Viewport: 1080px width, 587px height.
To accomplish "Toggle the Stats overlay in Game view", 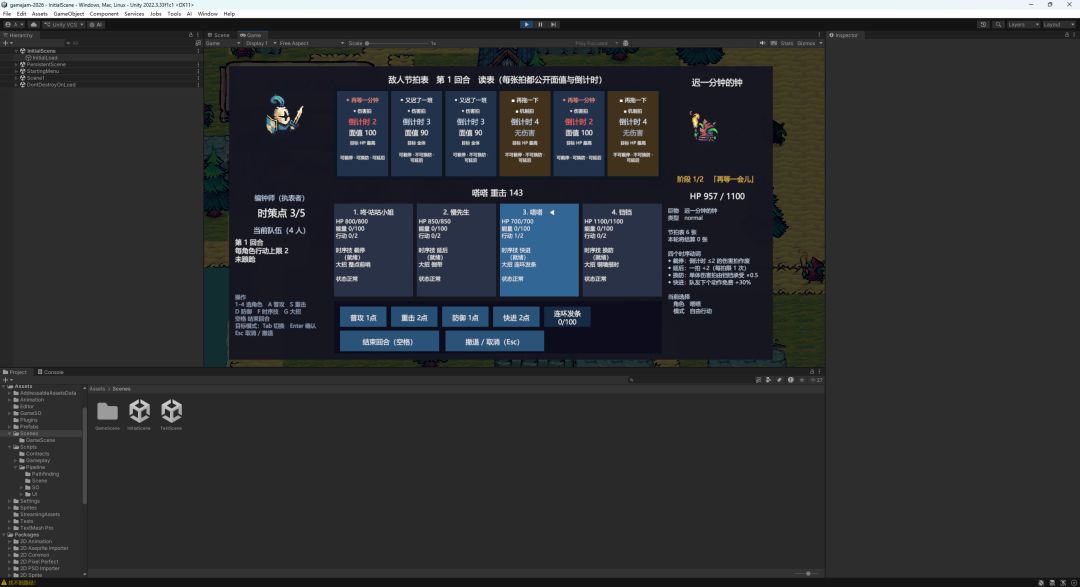I will 787,43.
